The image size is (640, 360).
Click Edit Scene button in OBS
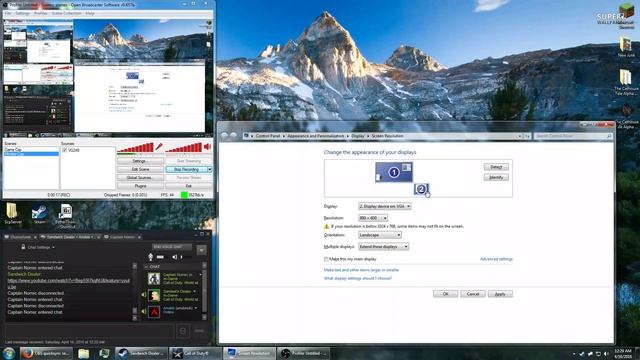pos(140,169)
